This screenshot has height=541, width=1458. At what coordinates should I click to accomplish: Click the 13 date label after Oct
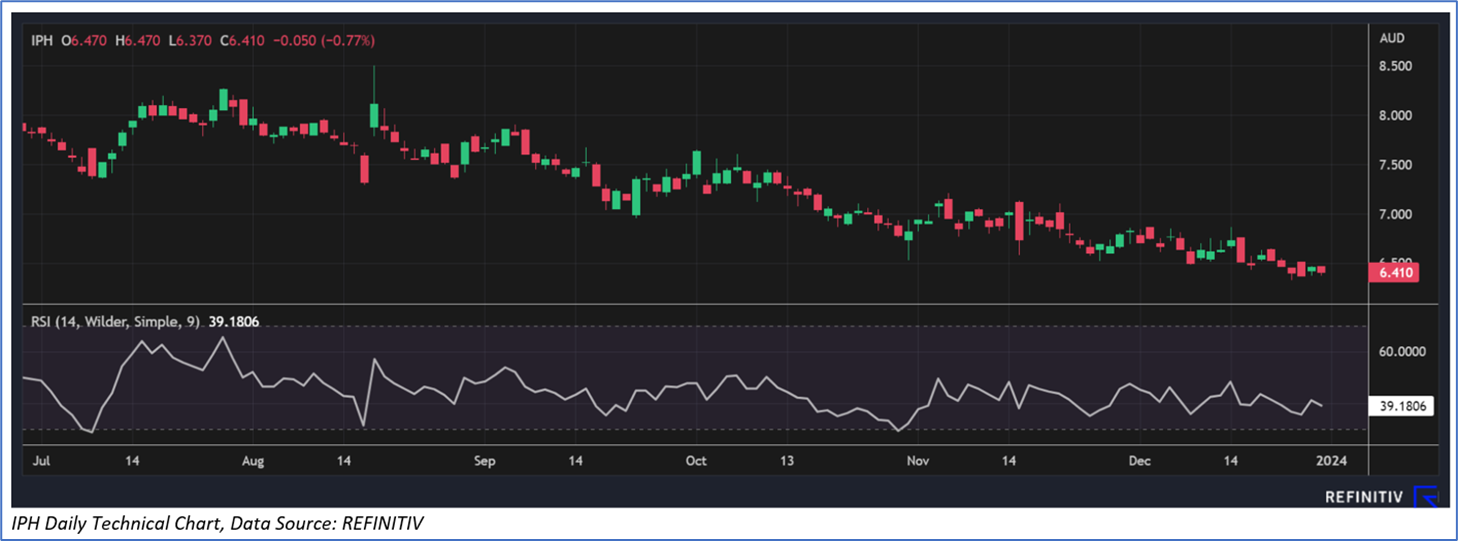point(786,461)
